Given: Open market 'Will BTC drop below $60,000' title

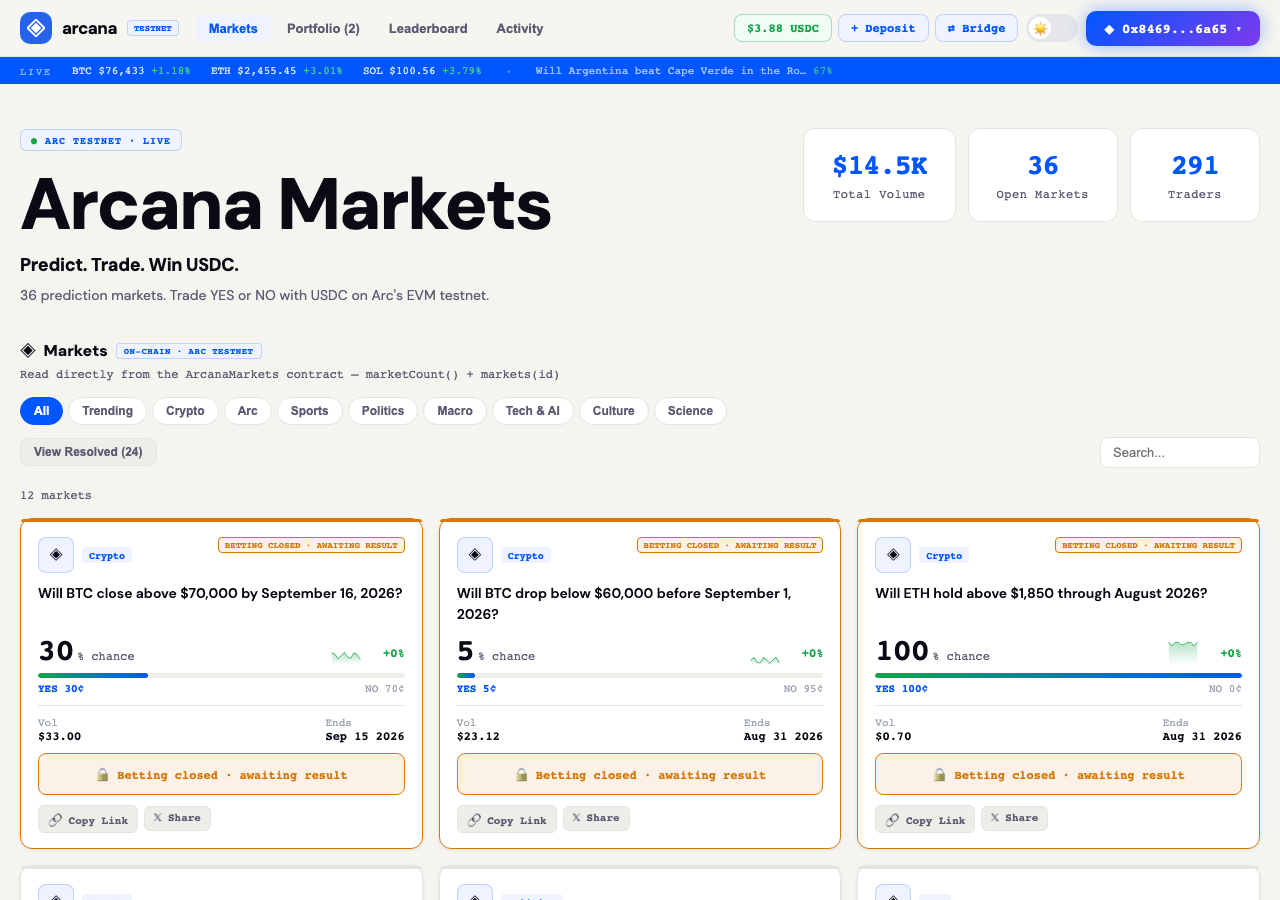Looking at the screenshot, I should point(624,603).
